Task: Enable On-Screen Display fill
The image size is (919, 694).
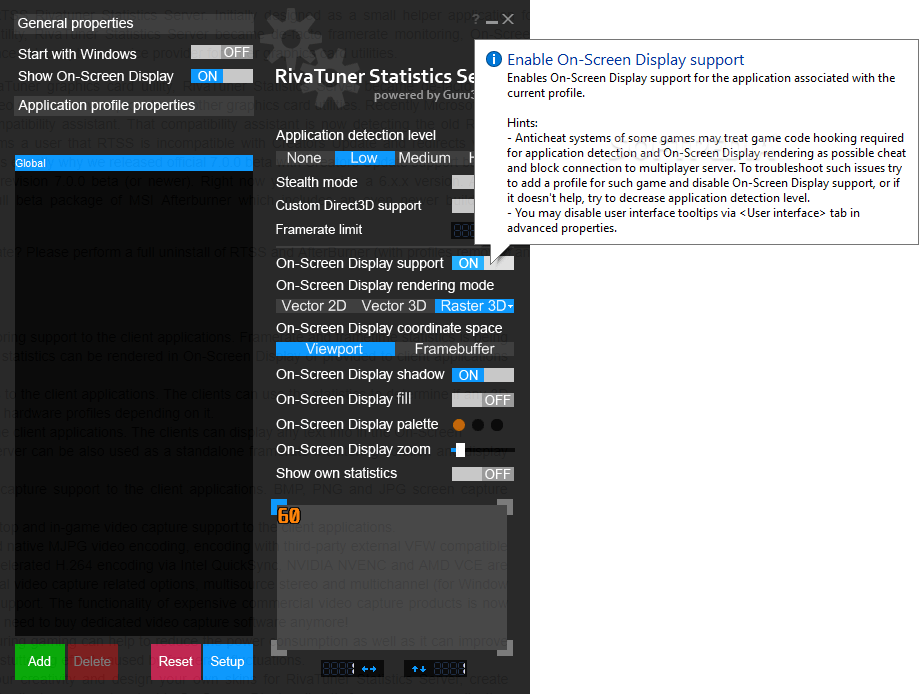Action: click(483, 400)
